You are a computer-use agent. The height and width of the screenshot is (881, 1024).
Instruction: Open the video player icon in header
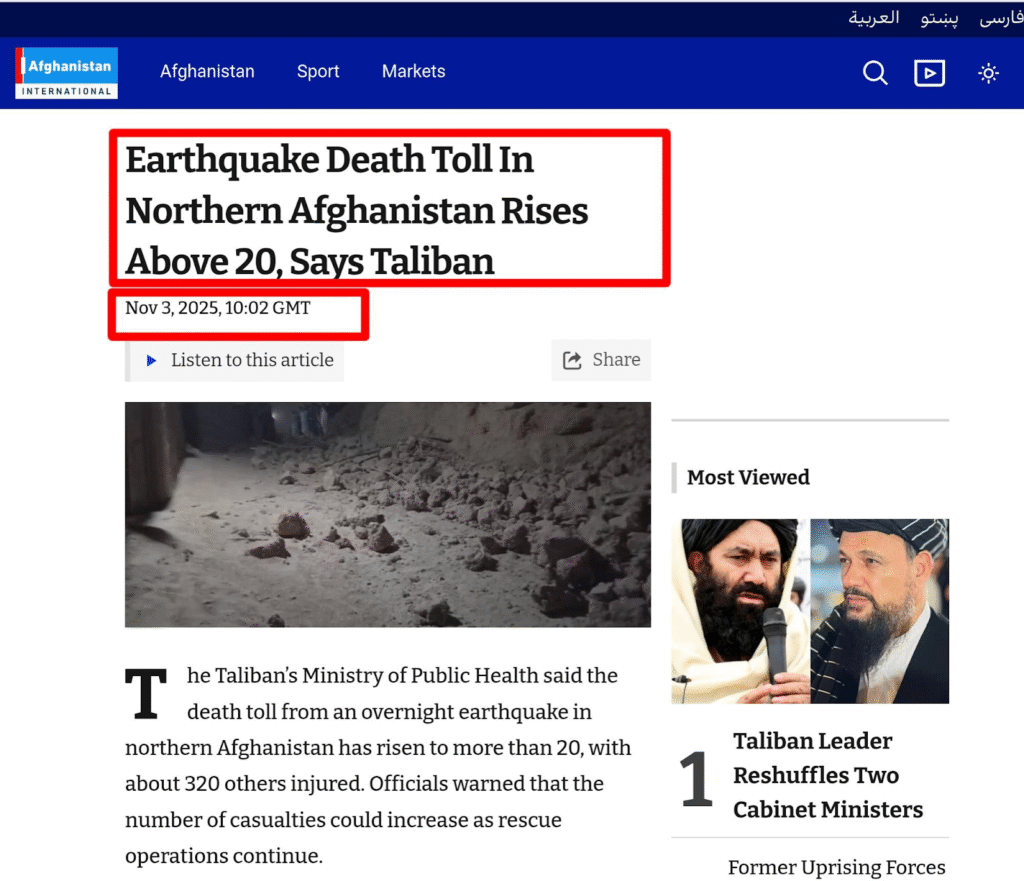929,73
